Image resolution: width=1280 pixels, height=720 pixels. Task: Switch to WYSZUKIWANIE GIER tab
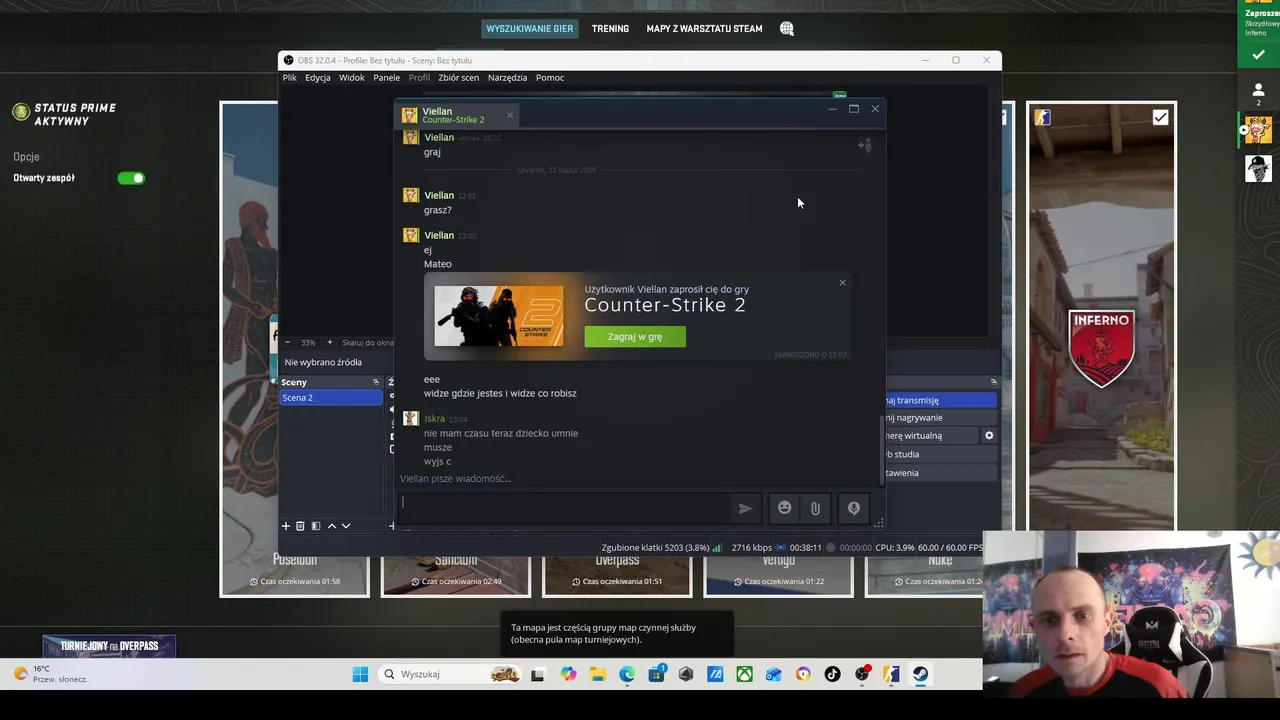tap(530, 29)
